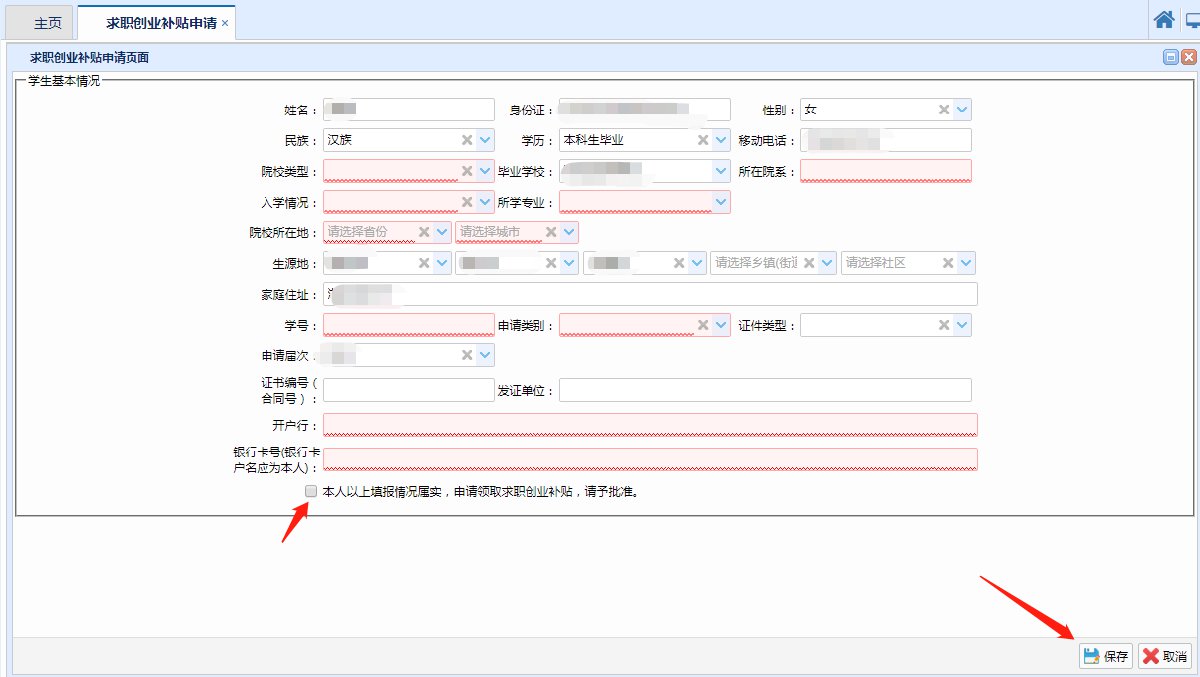Open the 申请类别 dropdown

[721, 325]
